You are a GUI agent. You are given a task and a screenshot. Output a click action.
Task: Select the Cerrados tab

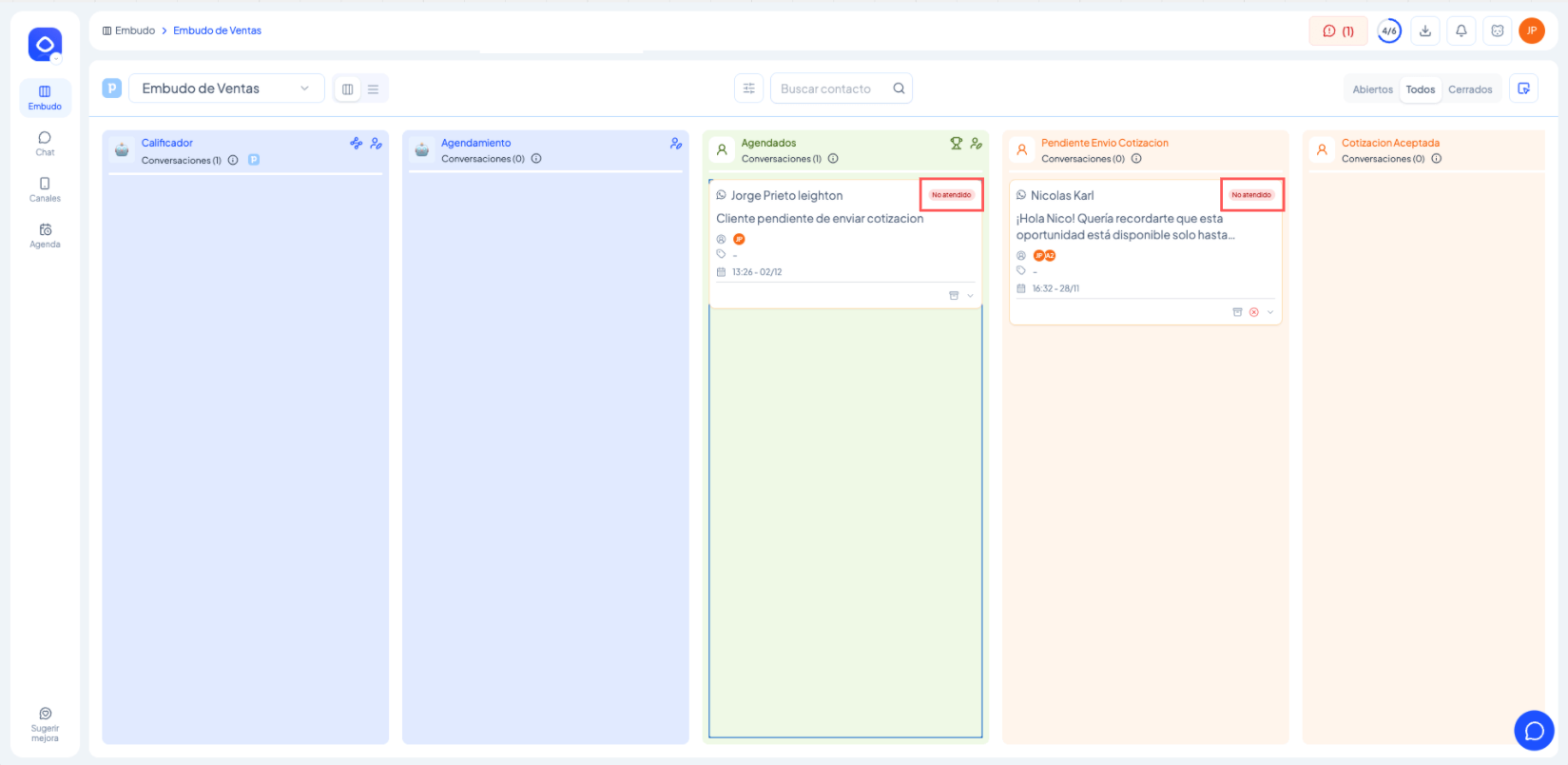point(1470,89)
